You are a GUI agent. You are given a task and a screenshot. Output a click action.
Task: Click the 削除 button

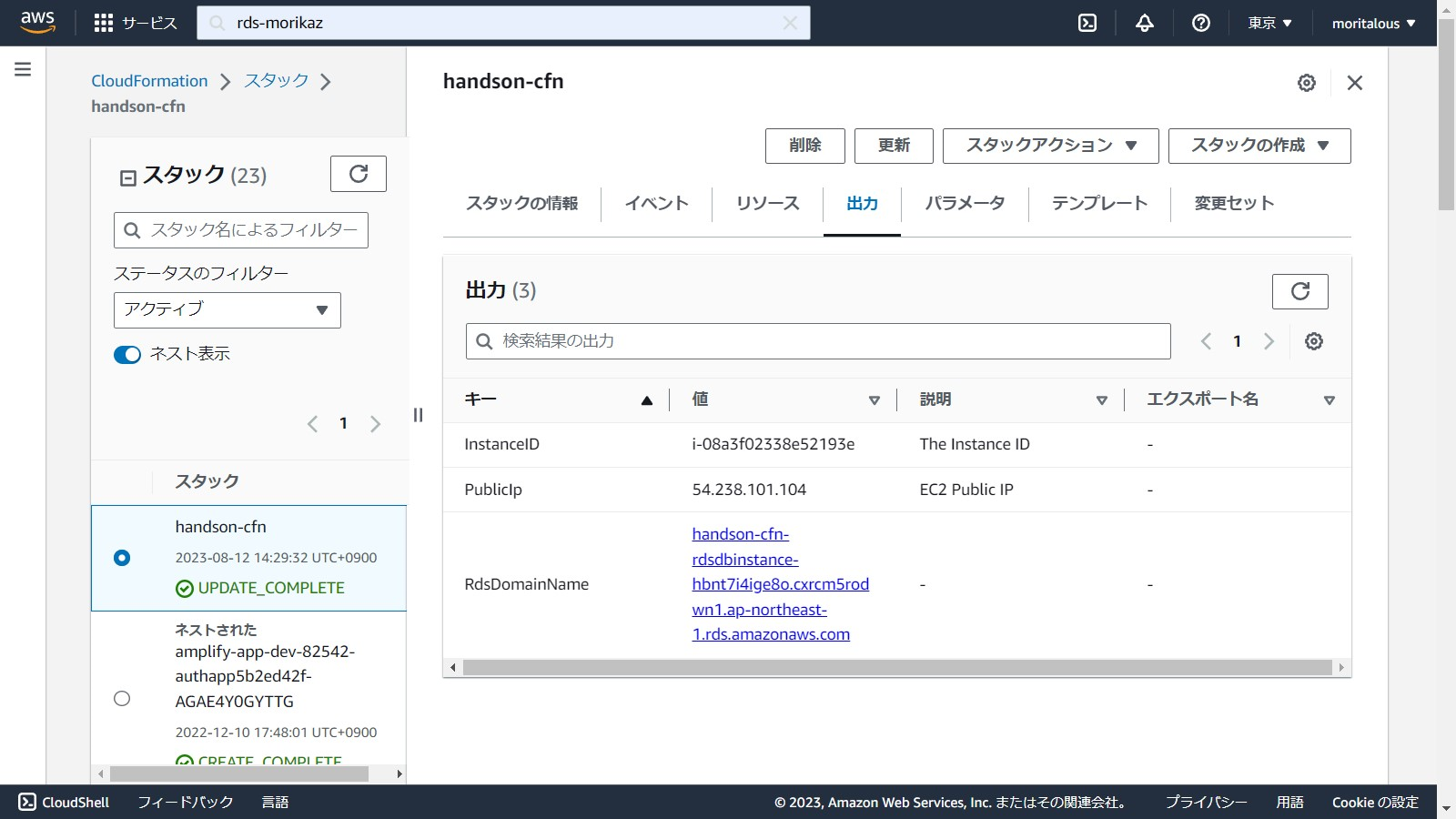point(804,146)
